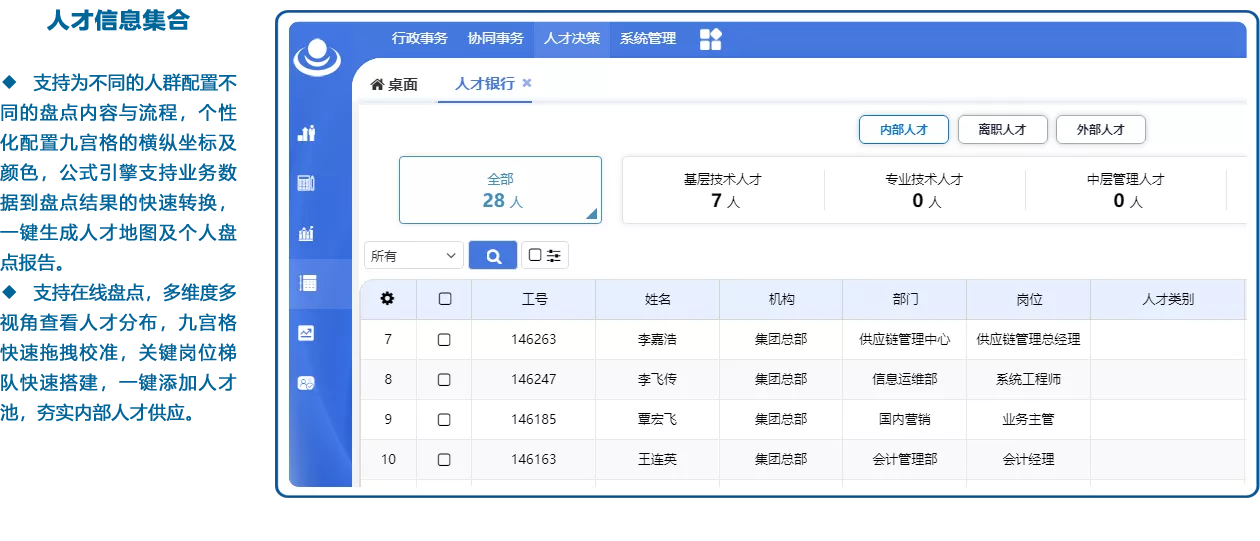Viewport: 1260px width, 541px height.
Task: Toggle the advanced filter checkbox button
Action: tap(545, 255)
